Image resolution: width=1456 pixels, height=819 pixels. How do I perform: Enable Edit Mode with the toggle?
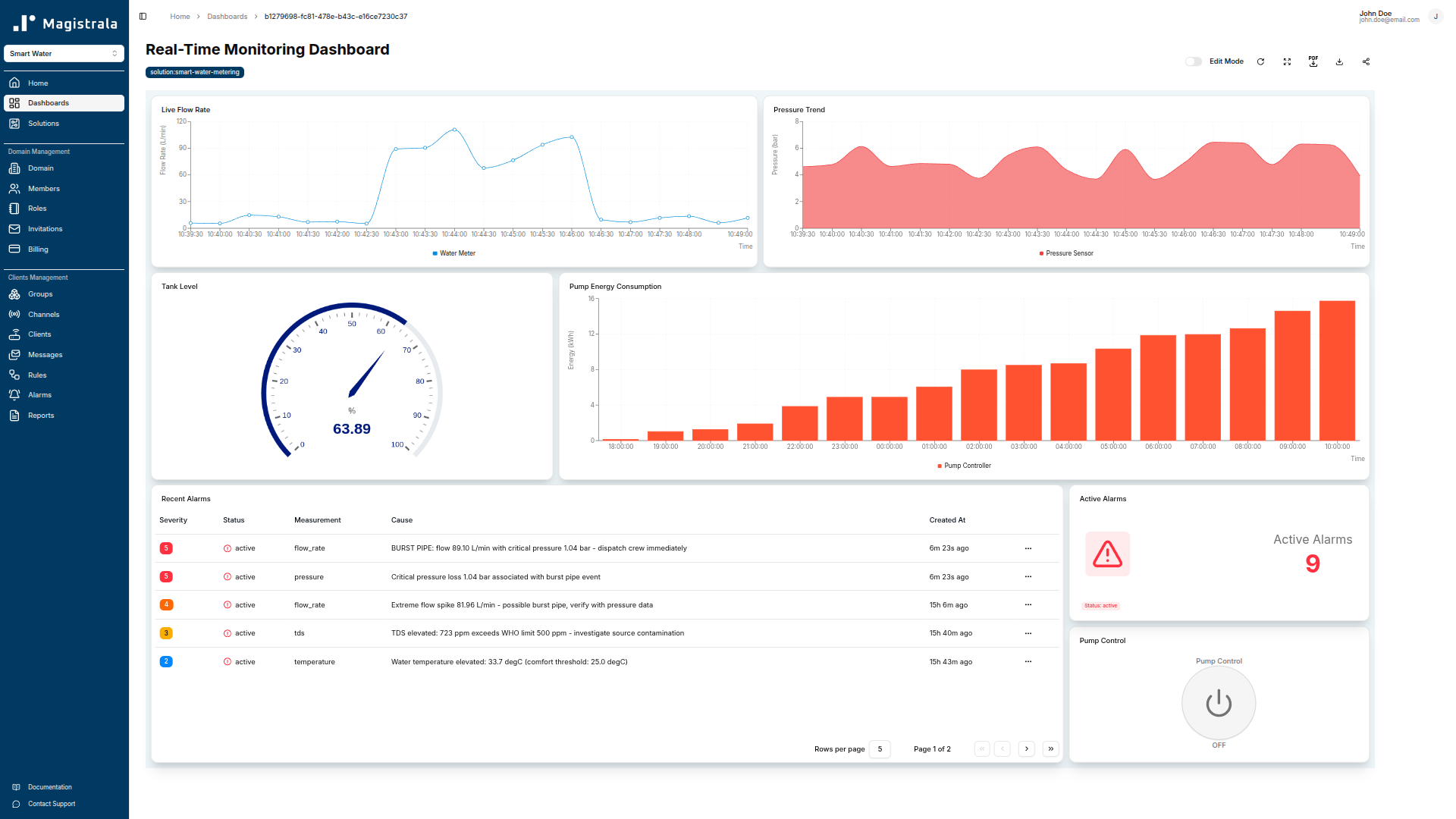1193,61
